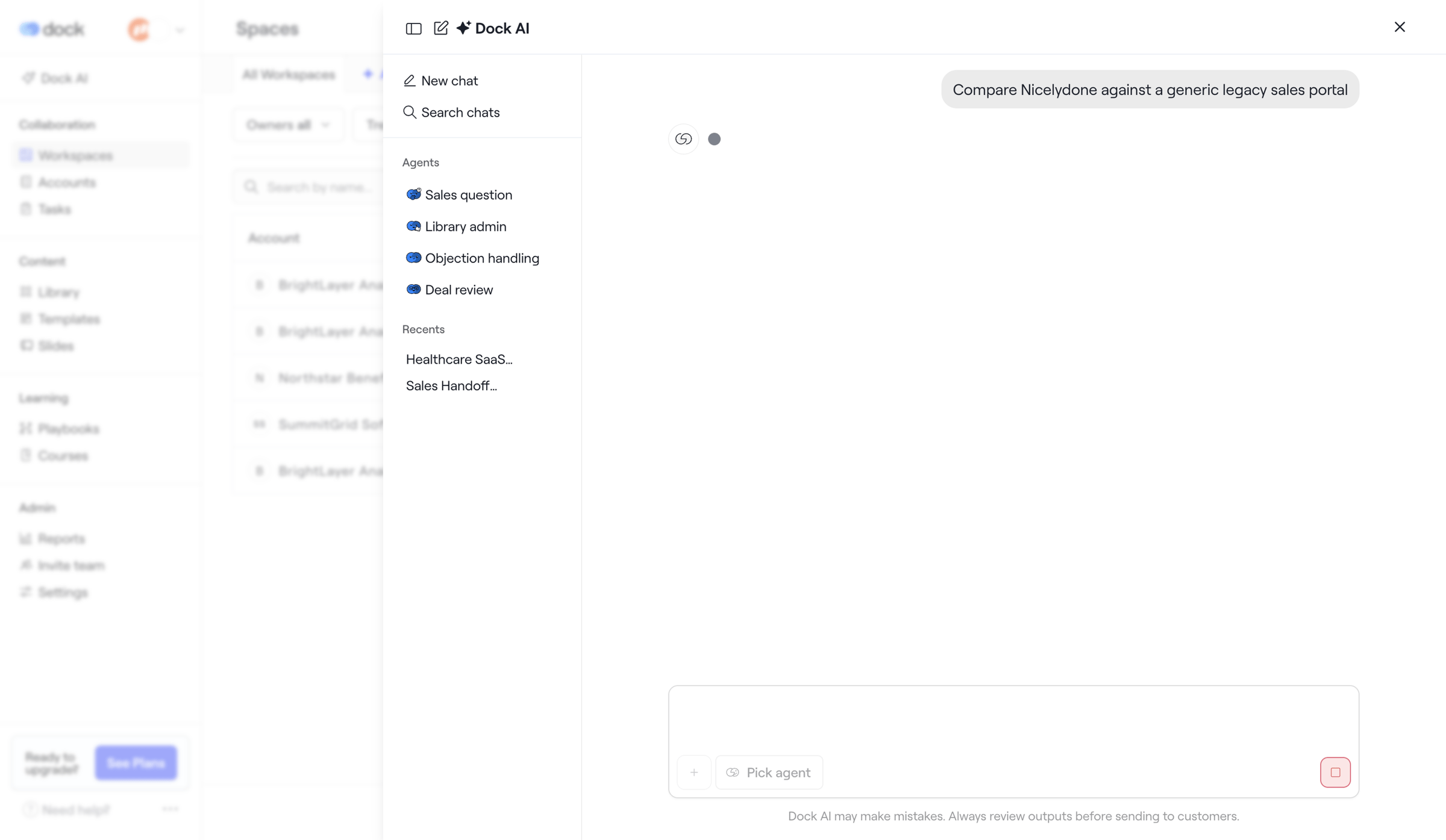Click the chat message input field
This screenshot has height=840, width=1446.
click(1013, 719)
